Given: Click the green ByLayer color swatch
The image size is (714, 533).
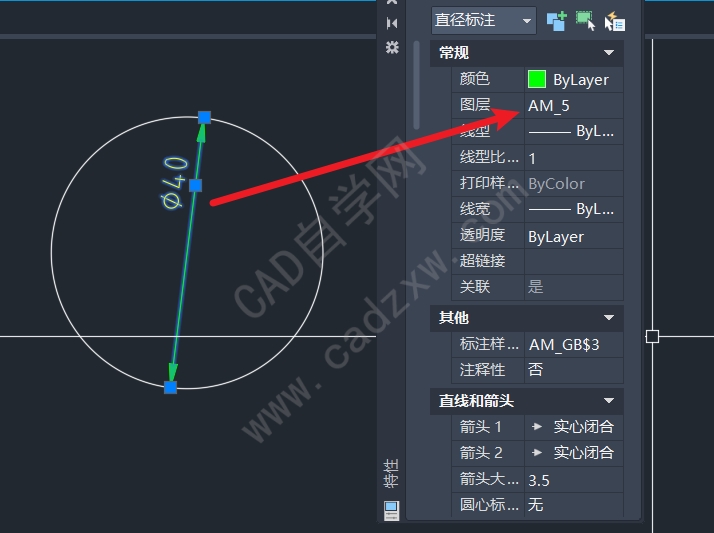Looking at the screenshot, I should pyautogui.click(x=536, y=79).
